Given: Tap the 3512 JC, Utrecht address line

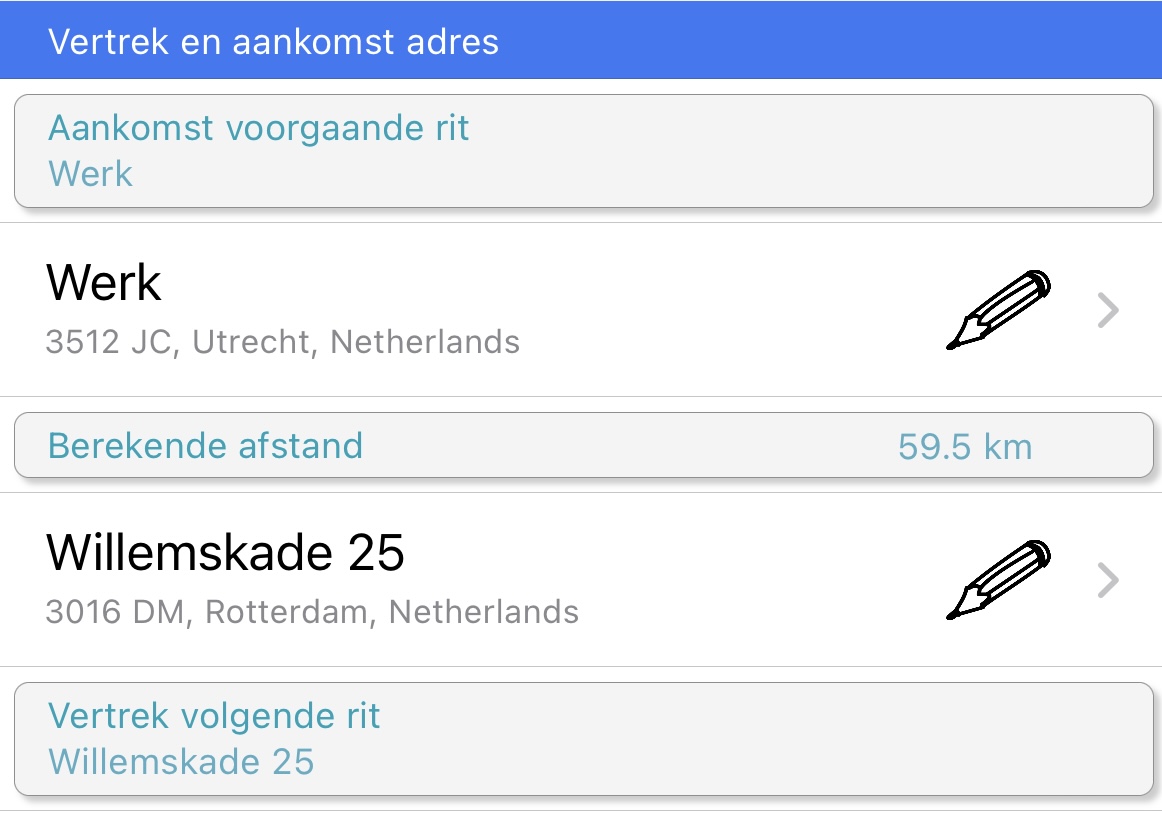Looking at the screenshot, I should point(282,342).
